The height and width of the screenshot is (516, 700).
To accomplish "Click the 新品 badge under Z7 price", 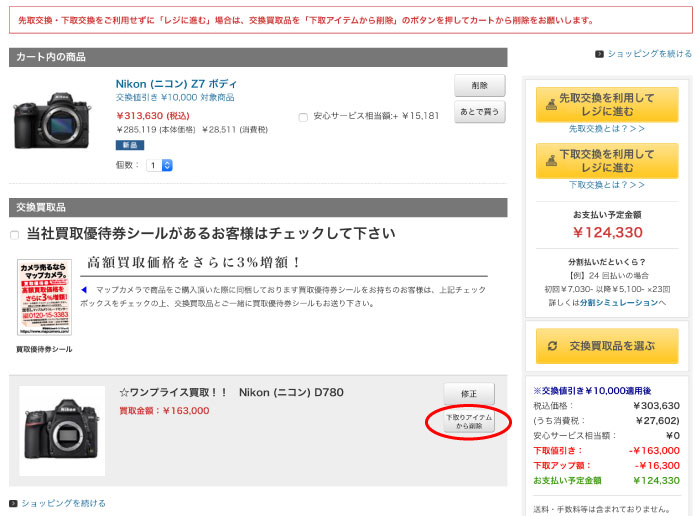I will tap(130, 145).
